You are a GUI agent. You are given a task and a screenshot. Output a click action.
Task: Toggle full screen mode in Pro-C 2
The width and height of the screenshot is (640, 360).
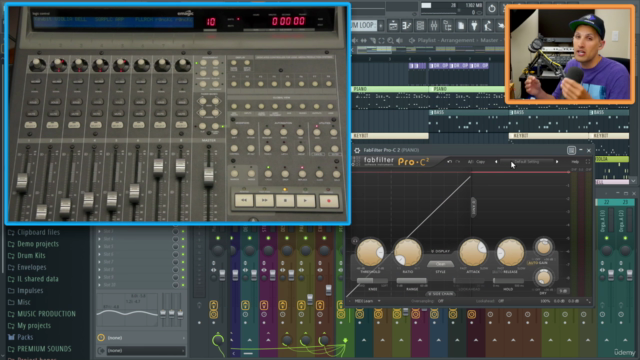[x=588, y=162]
